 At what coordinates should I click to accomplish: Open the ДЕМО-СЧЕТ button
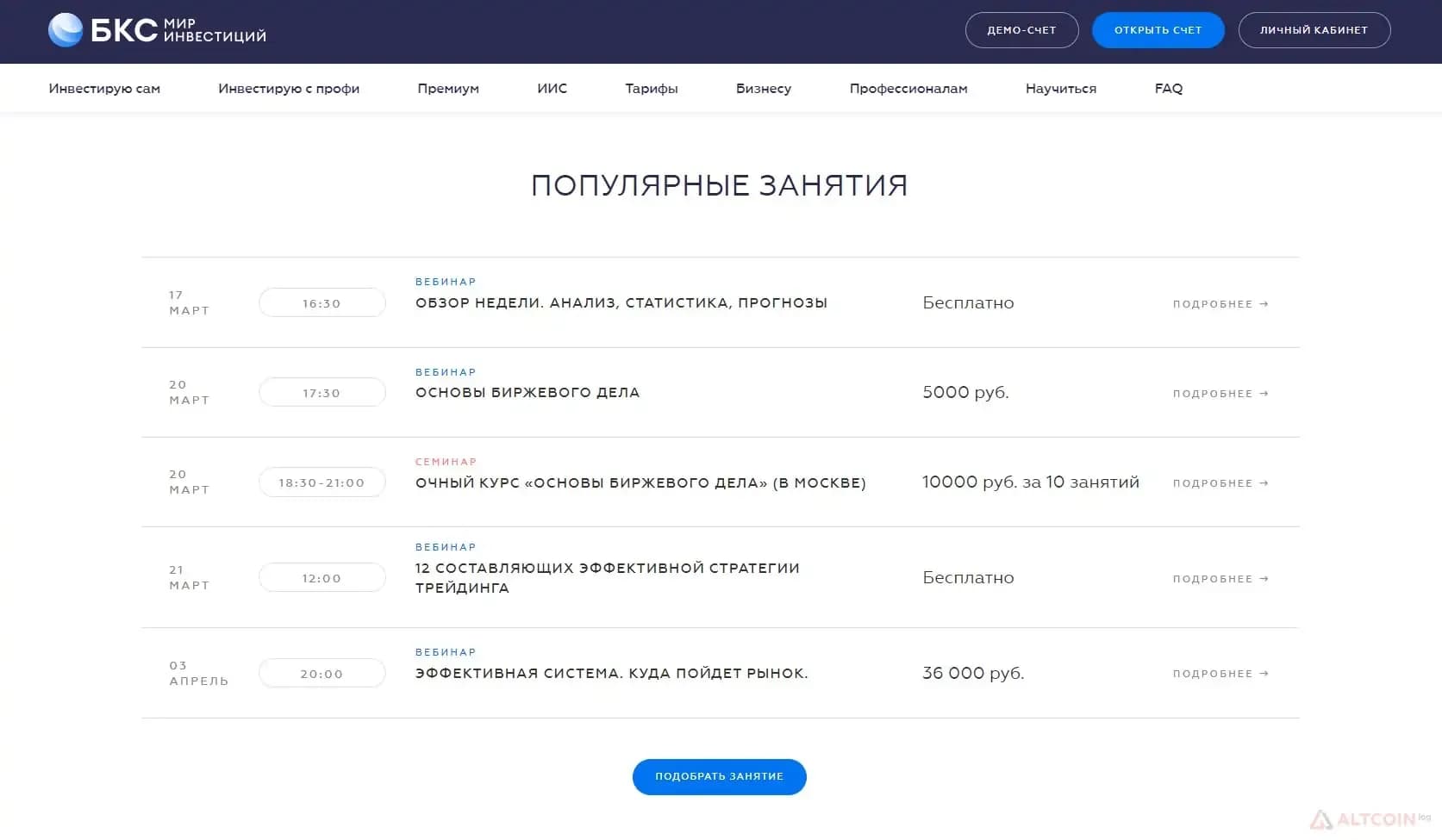click(x=1021, y=30)
